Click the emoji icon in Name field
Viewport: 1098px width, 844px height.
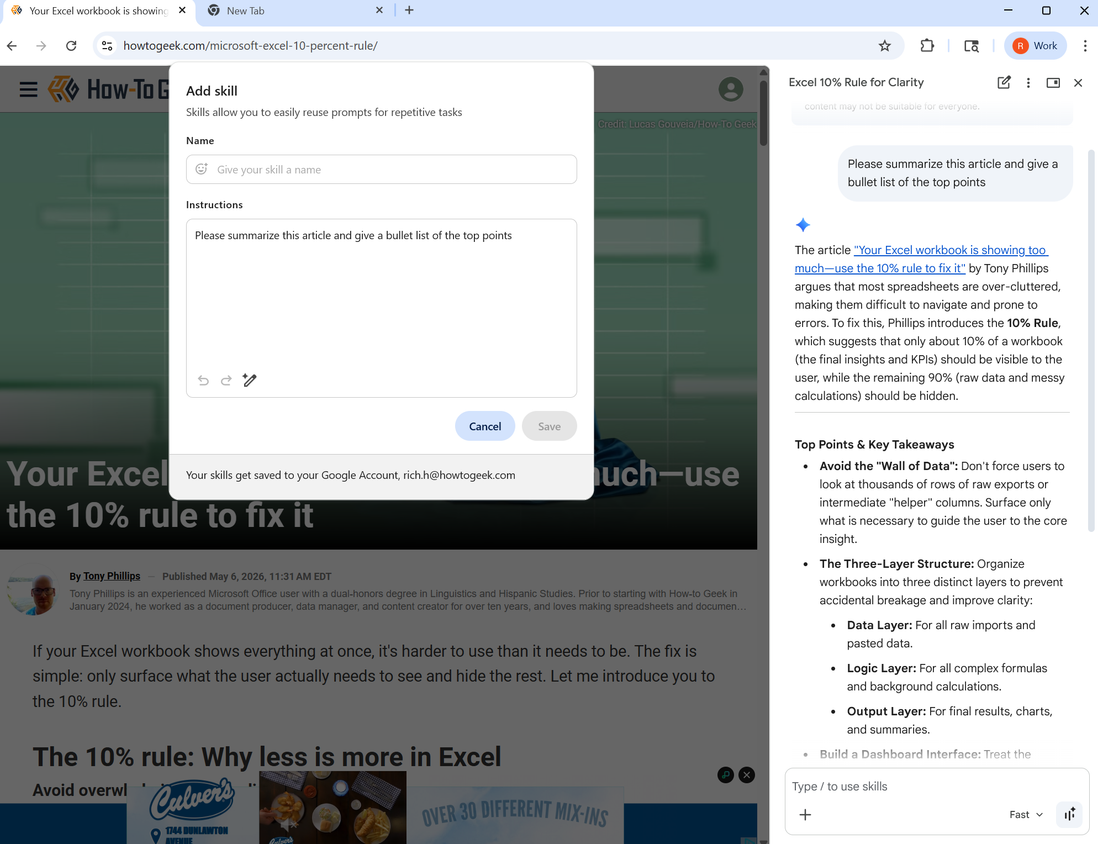202,169
